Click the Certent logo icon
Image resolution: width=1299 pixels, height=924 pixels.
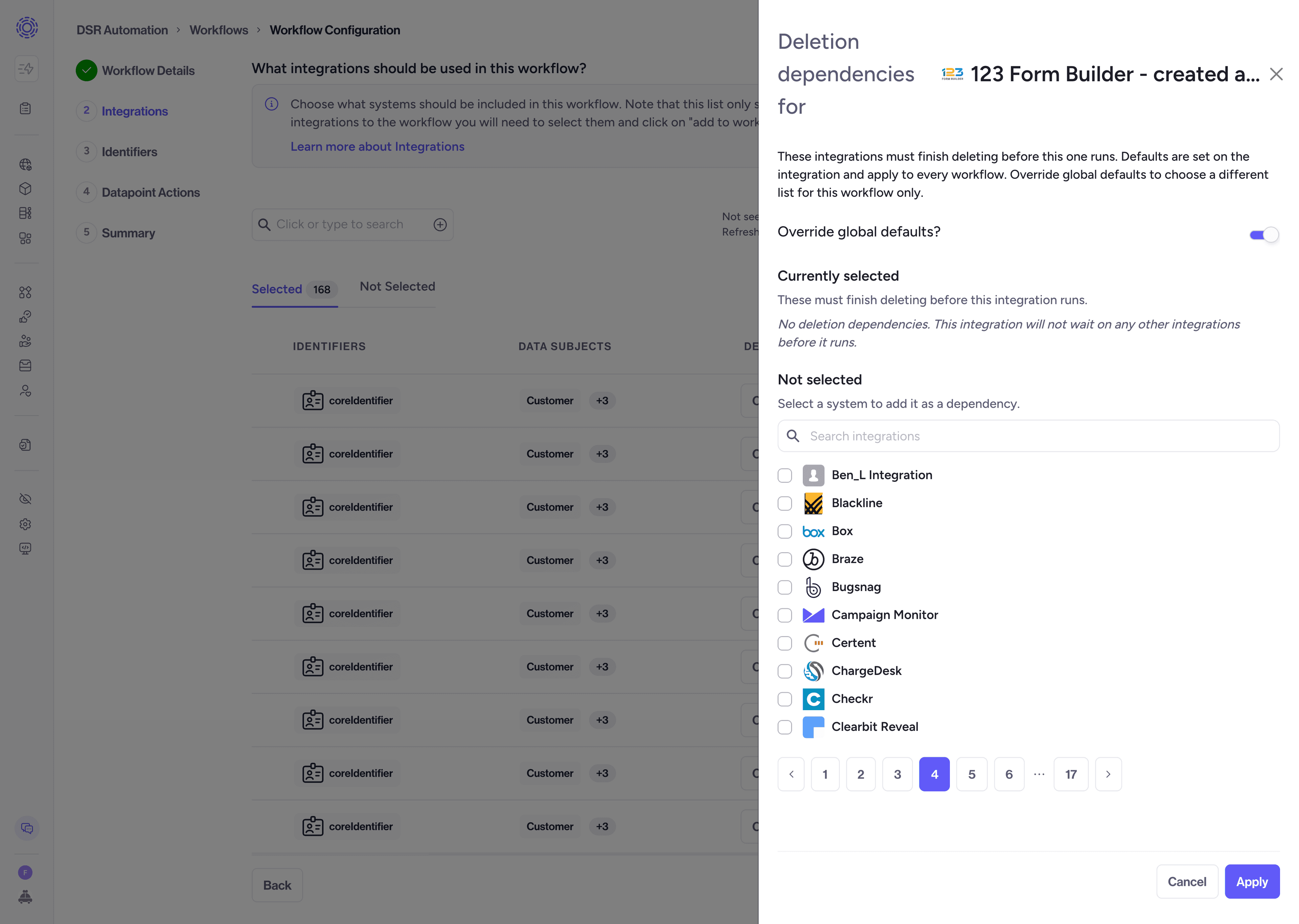click(813, 643)
